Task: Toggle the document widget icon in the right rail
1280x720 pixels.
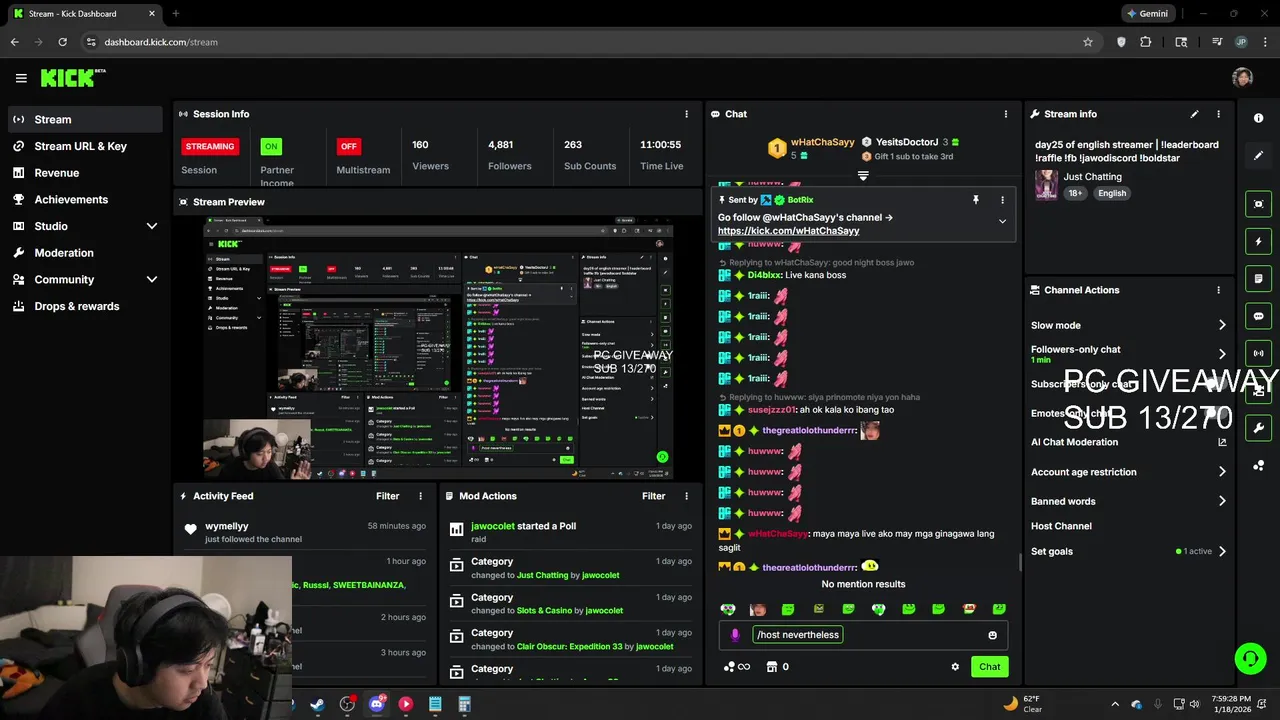Action: [1258, 278]
